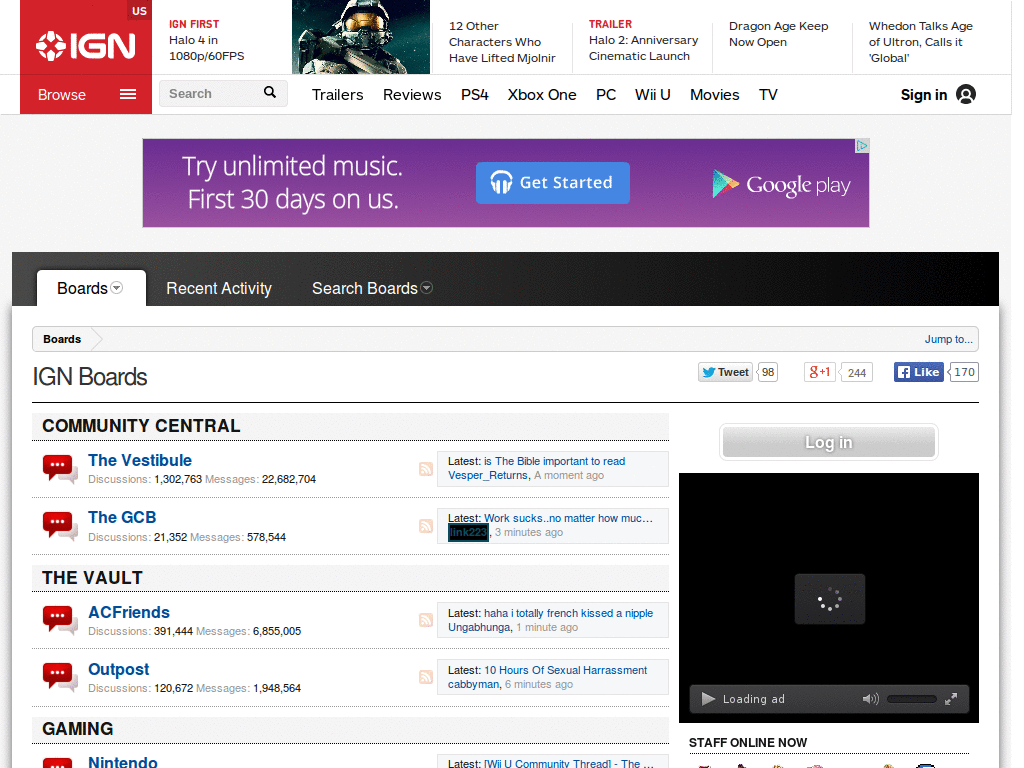This screenshot has height=768, width=1024.
Task: Open The Vestibule RSS feed icon
Action: click(426, 469)
